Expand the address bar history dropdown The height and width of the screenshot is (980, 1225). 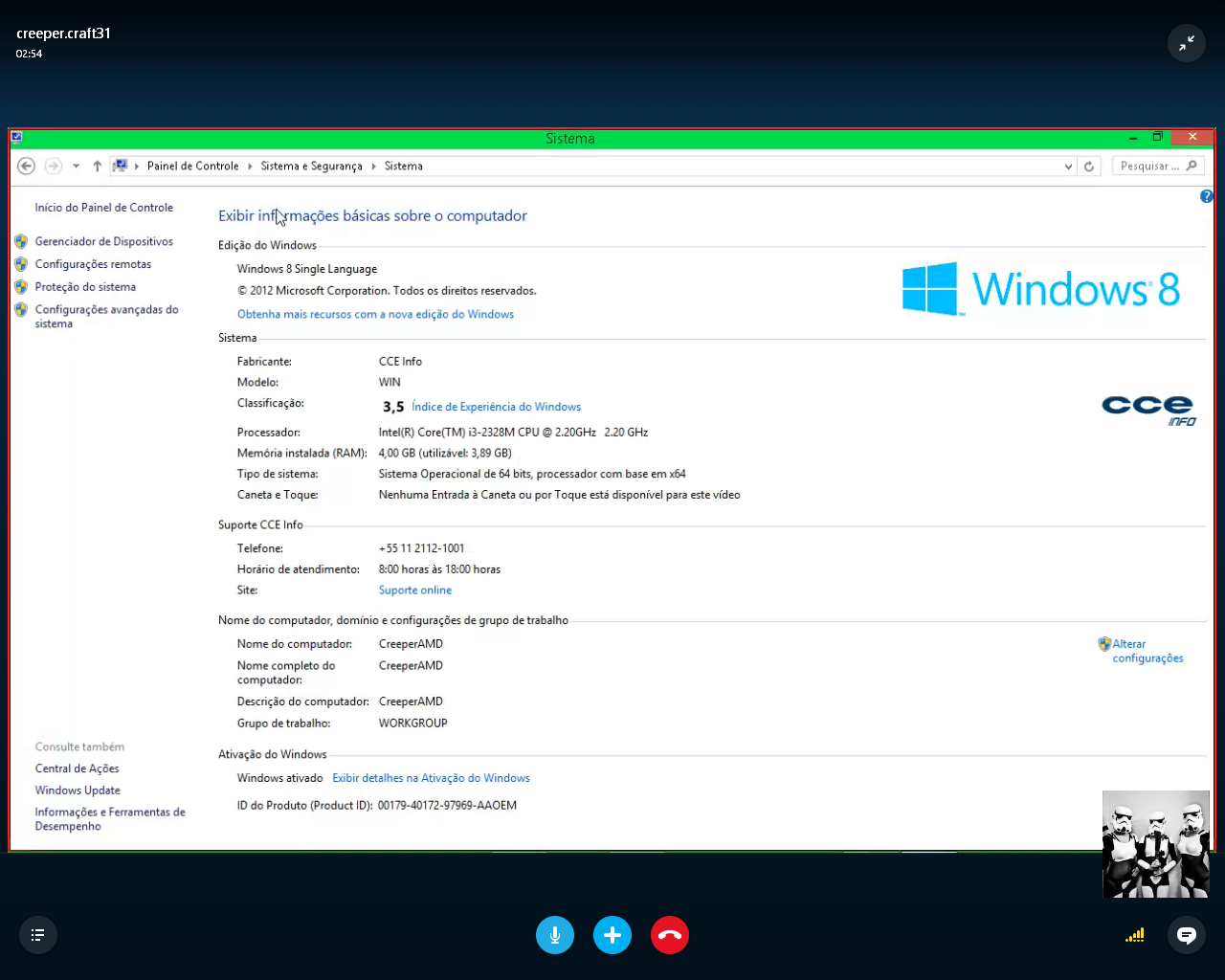point(1068,166)
